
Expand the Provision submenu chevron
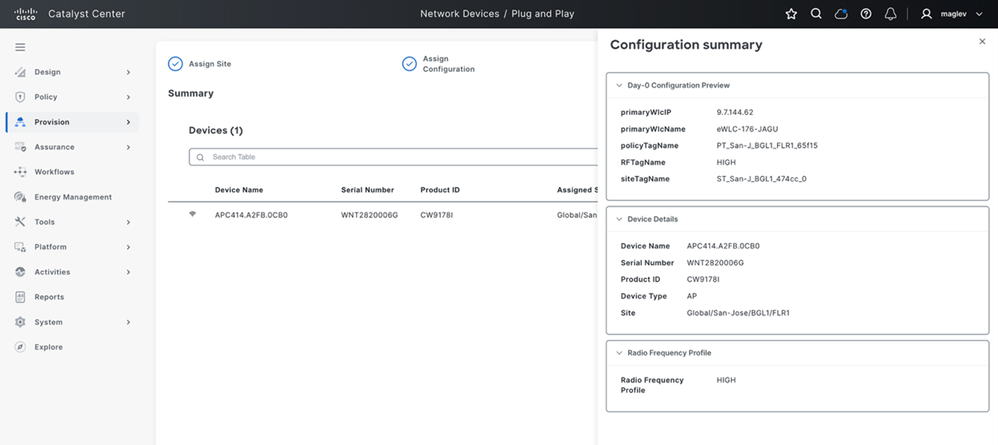(128, 122)
